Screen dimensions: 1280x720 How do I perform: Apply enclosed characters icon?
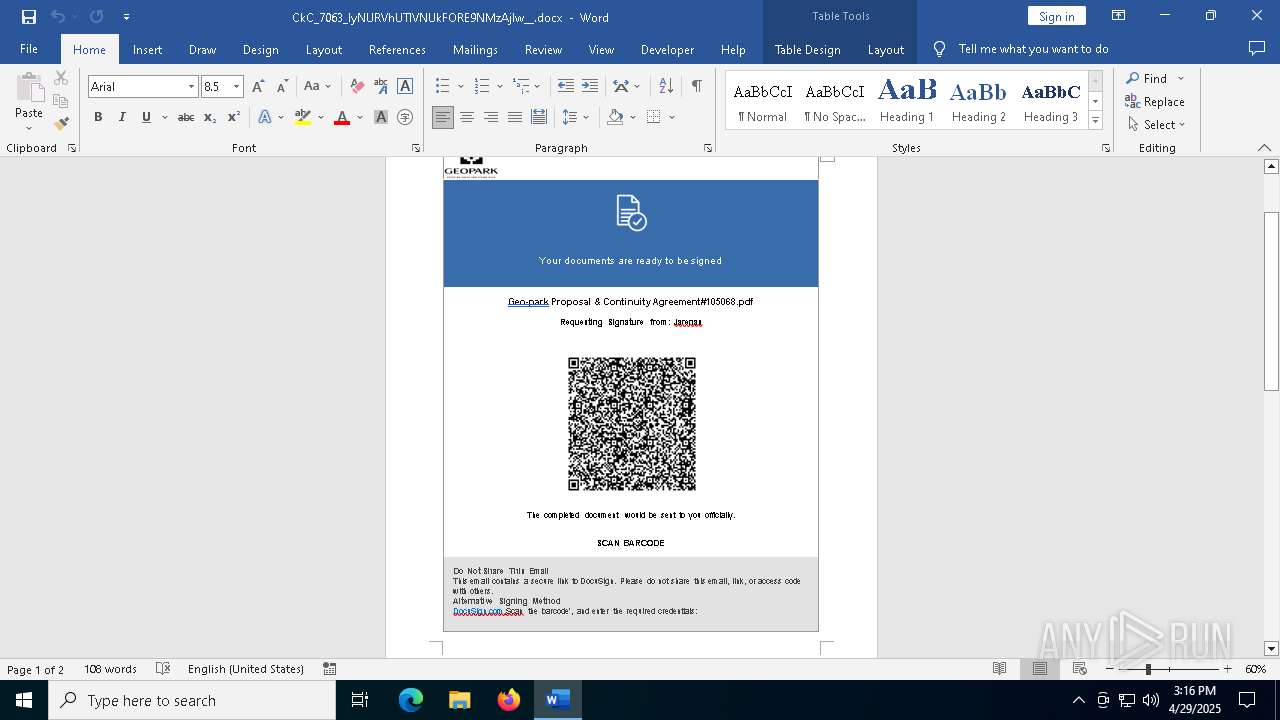pyautogui.click(x=405, y=117)
